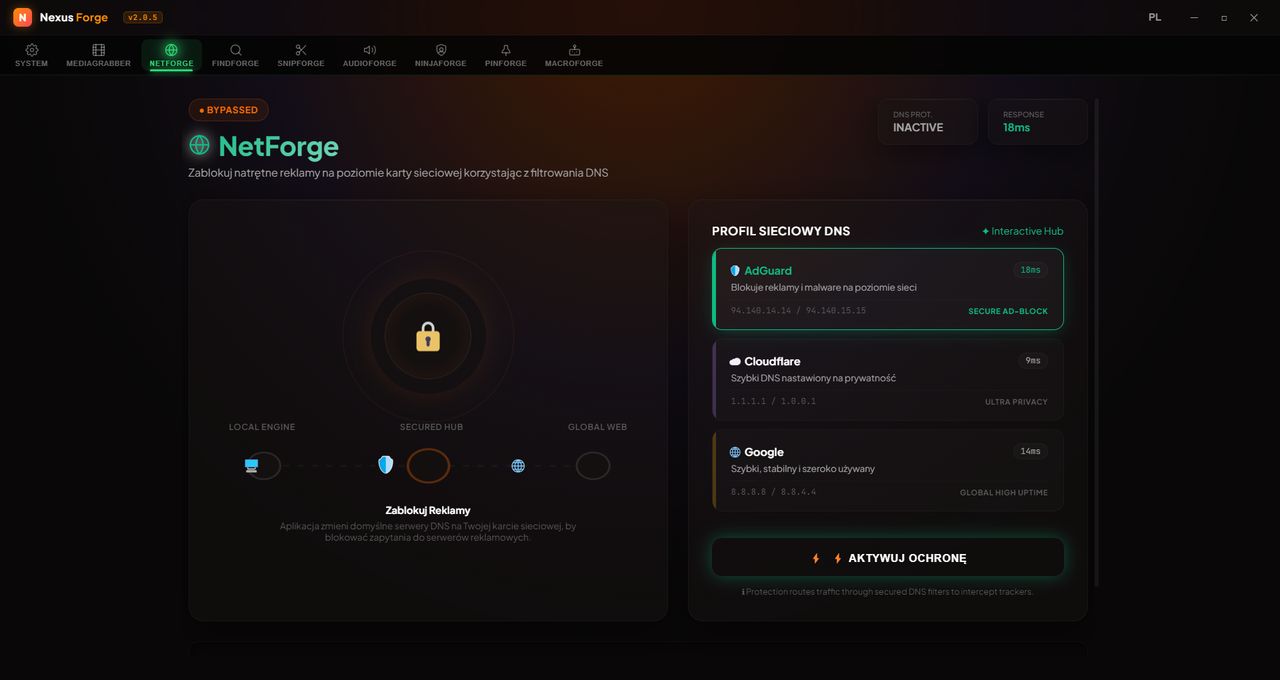Click the Global Web globe icon
Viewport: 1280px width, 680px height.
[518, 465]
